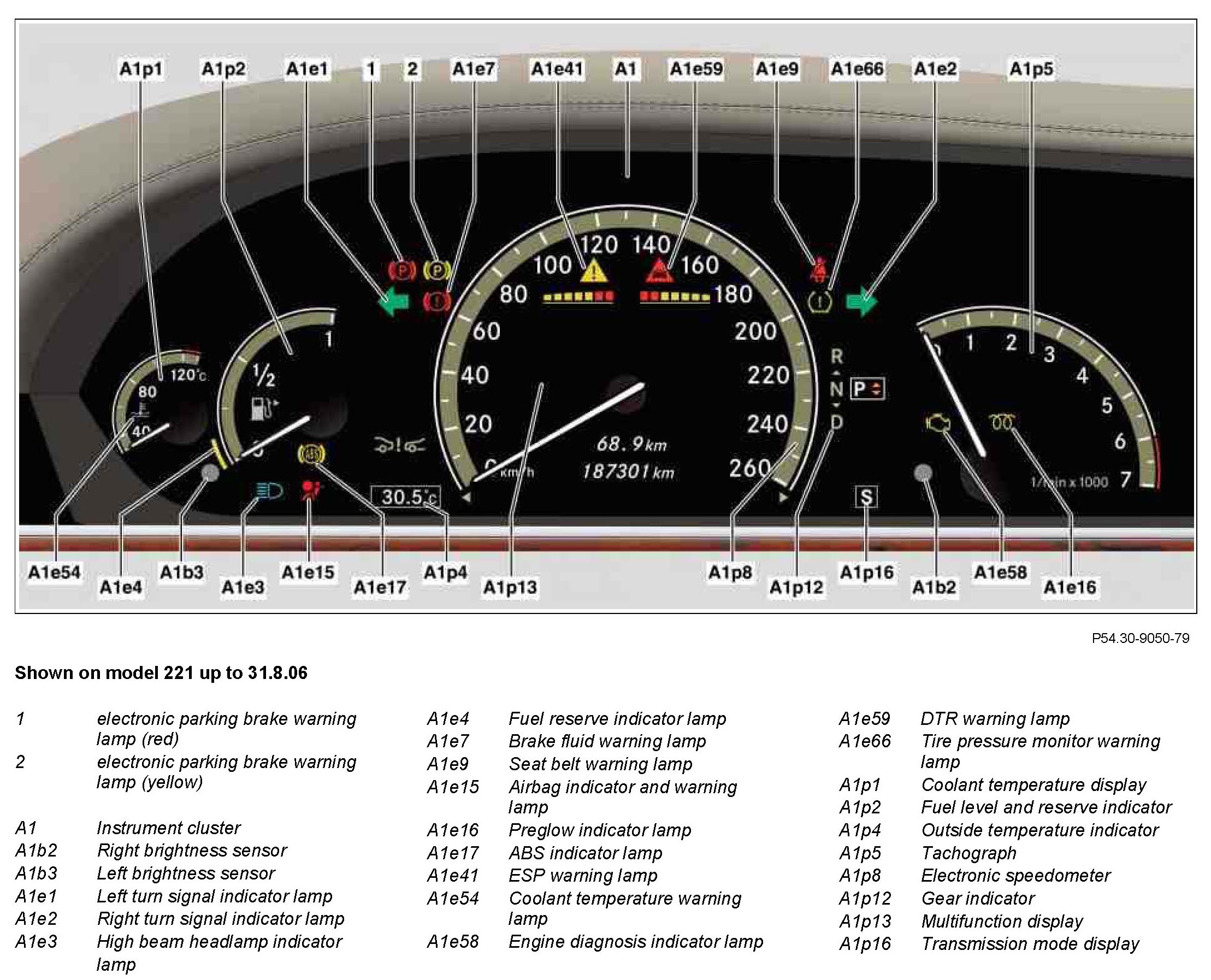Screen dimensions: 1211x980
Task: Click the right red-yellow distance bar
Action: tap(675, 297)
